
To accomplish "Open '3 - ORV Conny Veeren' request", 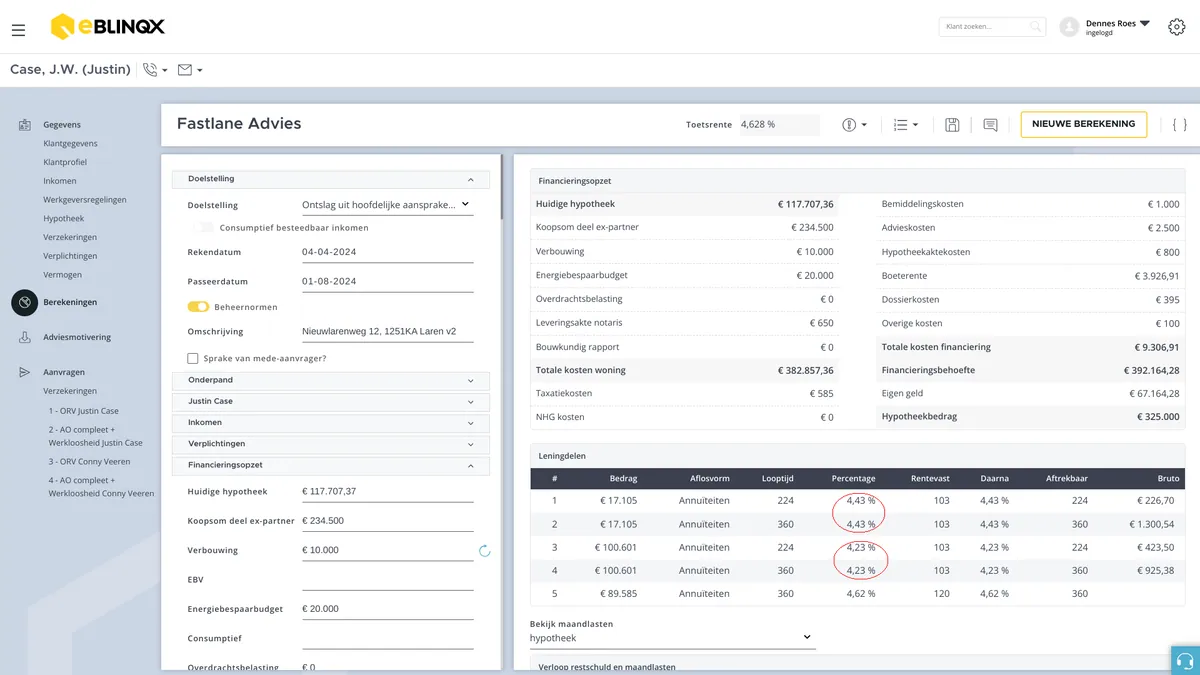I will coord(89,462).
